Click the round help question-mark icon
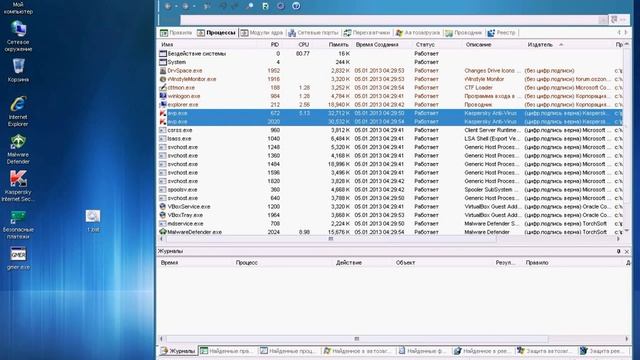 (x=296, y=6)
